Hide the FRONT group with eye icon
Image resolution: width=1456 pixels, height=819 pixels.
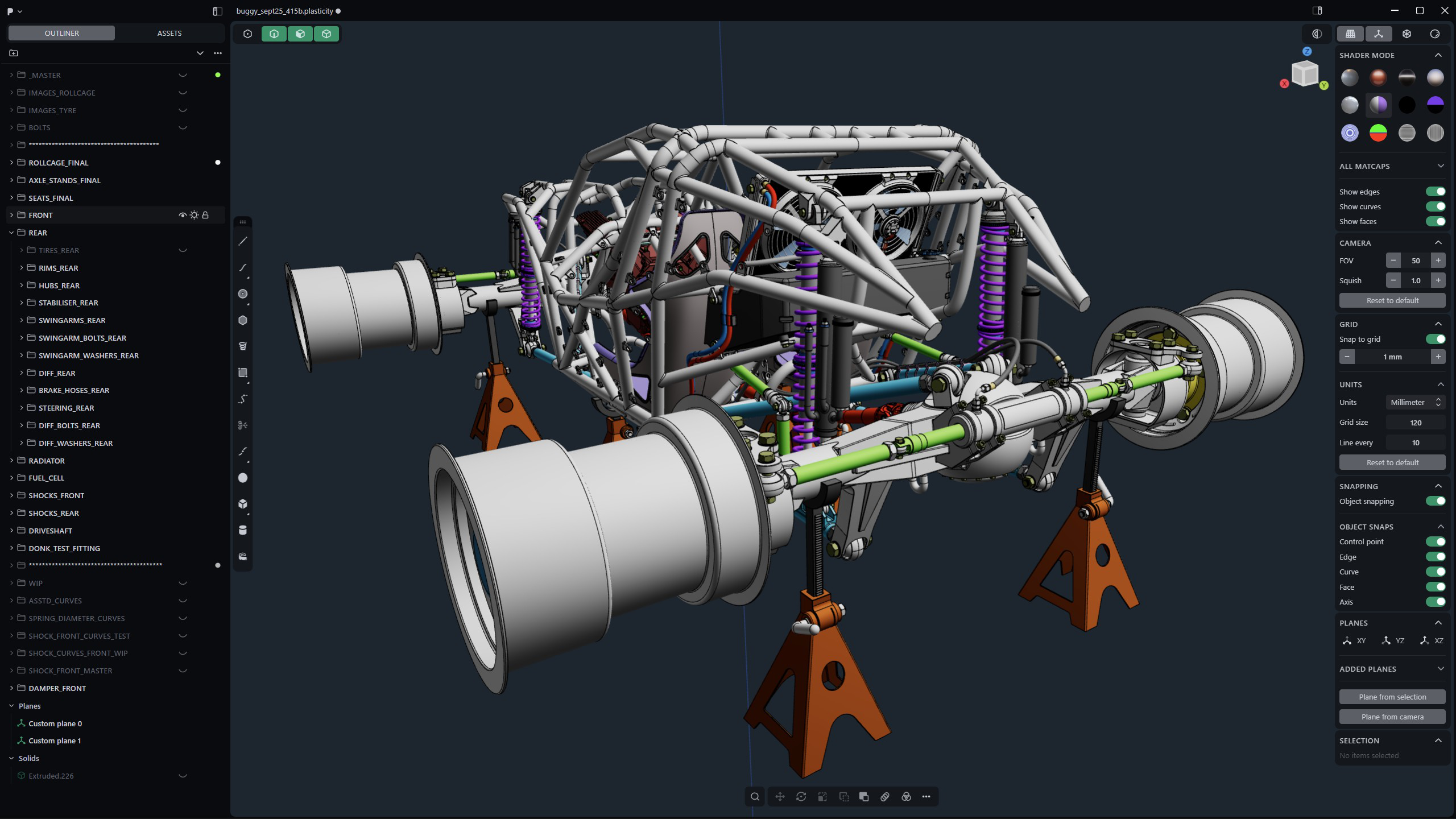[x=183, y=215]
